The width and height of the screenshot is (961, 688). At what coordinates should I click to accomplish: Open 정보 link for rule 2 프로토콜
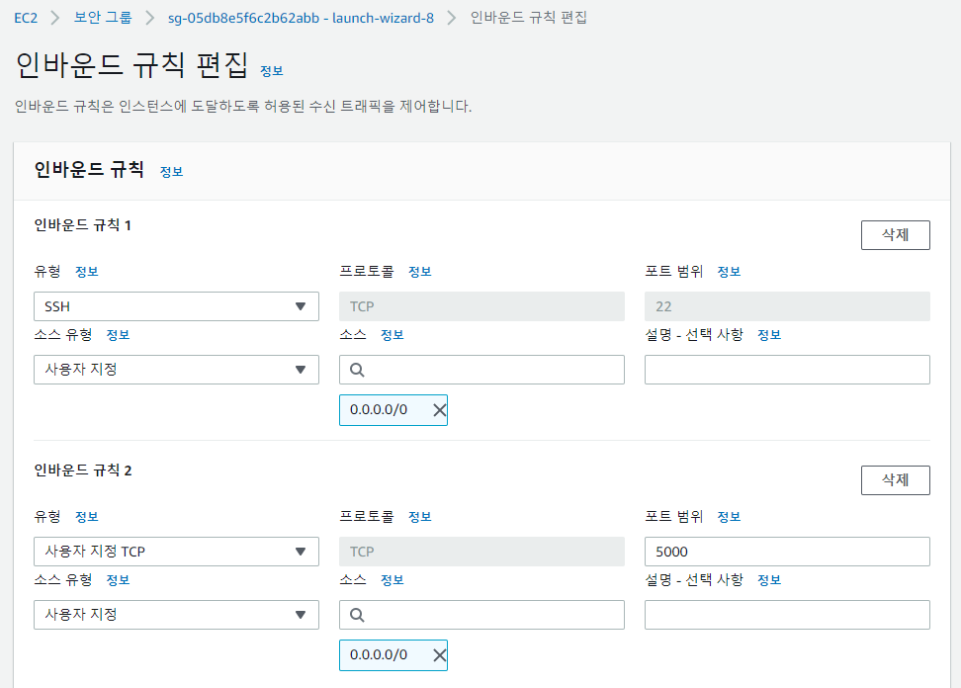pos(420,516)
